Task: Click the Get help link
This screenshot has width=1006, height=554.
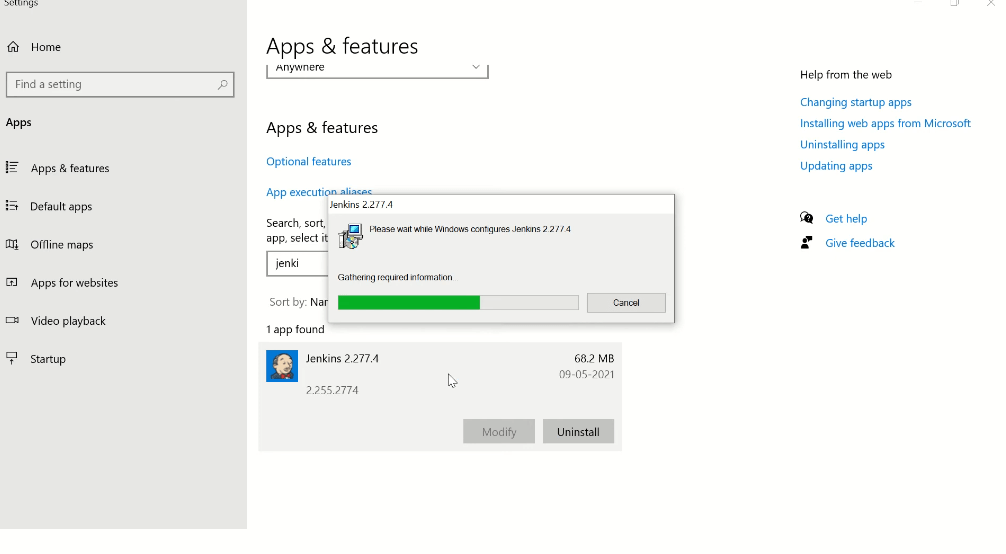Action: click(846, 219)
